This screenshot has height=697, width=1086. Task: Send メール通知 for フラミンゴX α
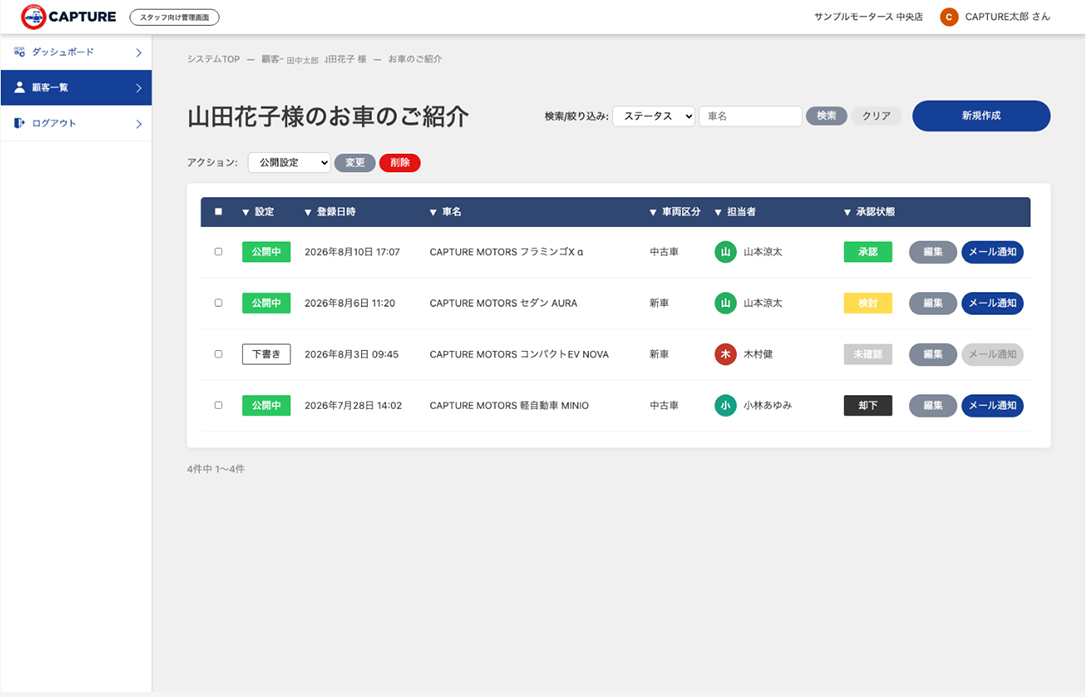992,252
